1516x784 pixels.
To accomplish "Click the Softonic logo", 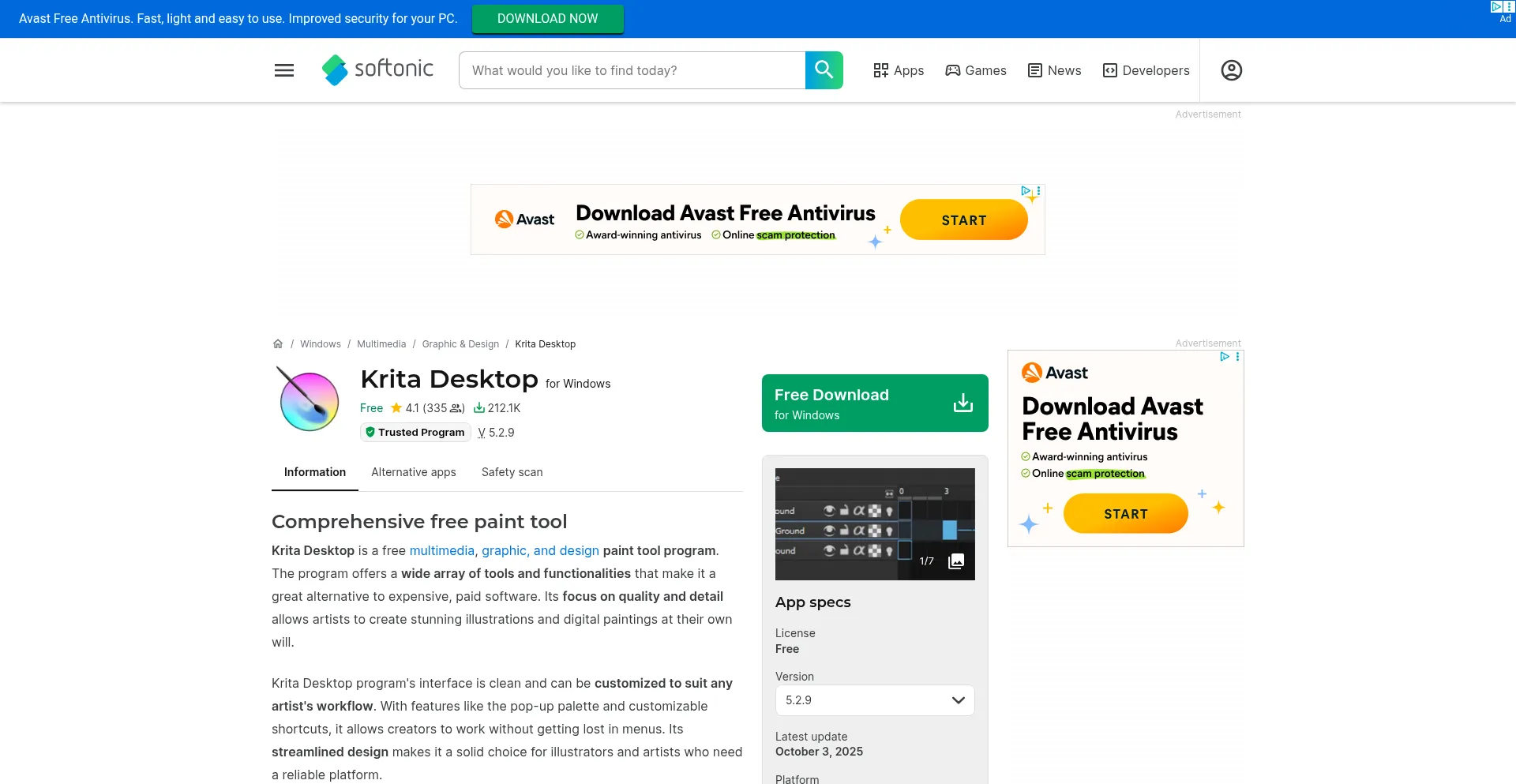I will click(377, 69).
